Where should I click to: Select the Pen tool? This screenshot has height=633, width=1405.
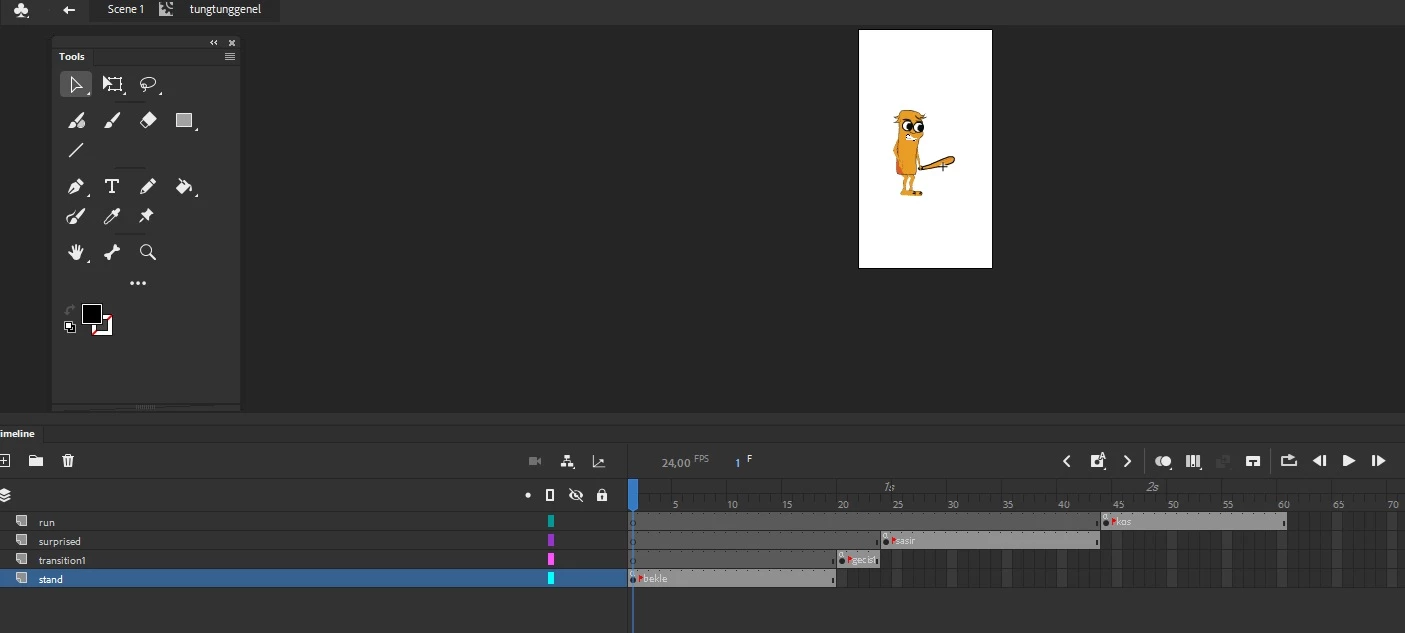point(76,187)
